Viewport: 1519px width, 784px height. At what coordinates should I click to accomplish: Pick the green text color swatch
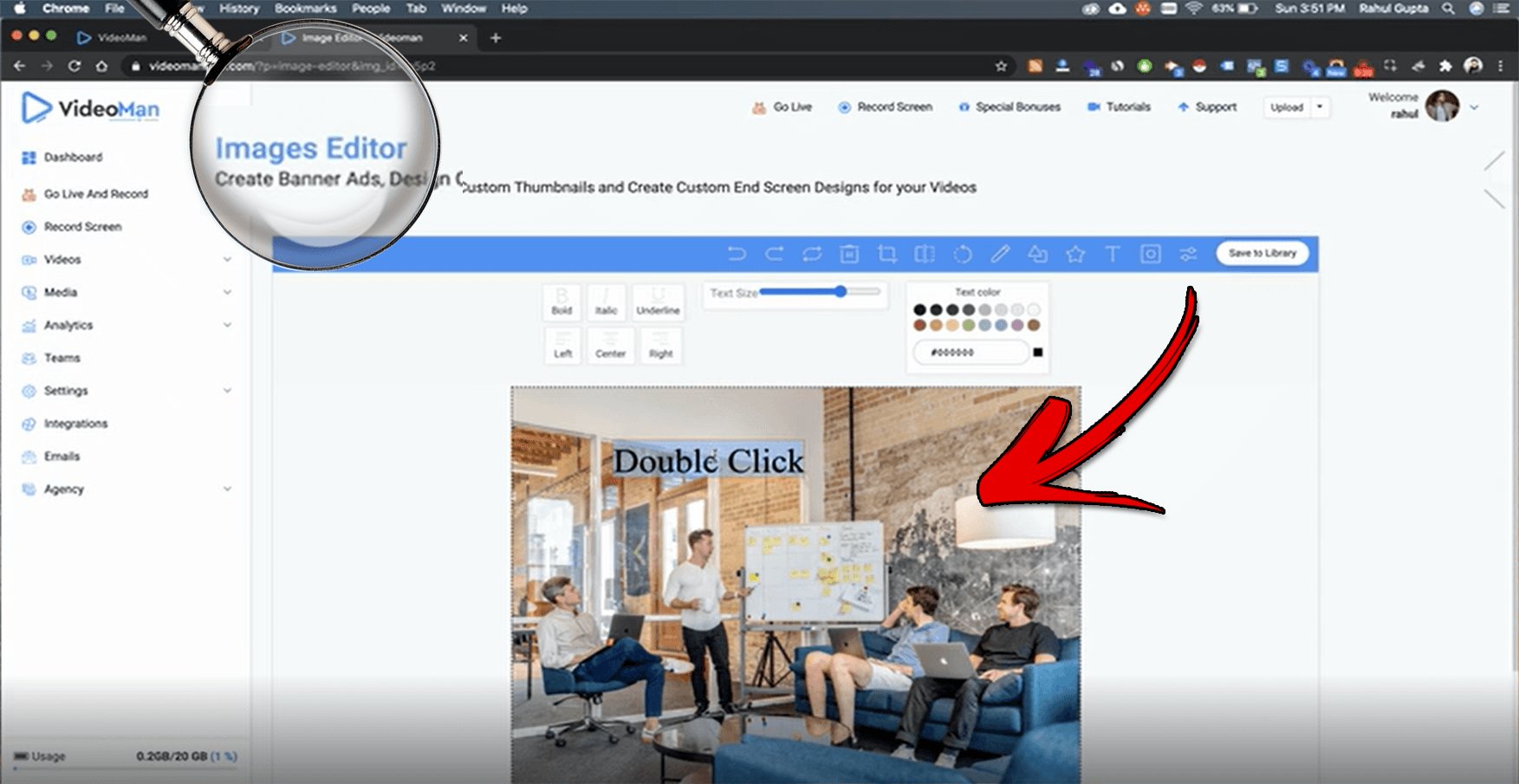click(x=969, y=326)
